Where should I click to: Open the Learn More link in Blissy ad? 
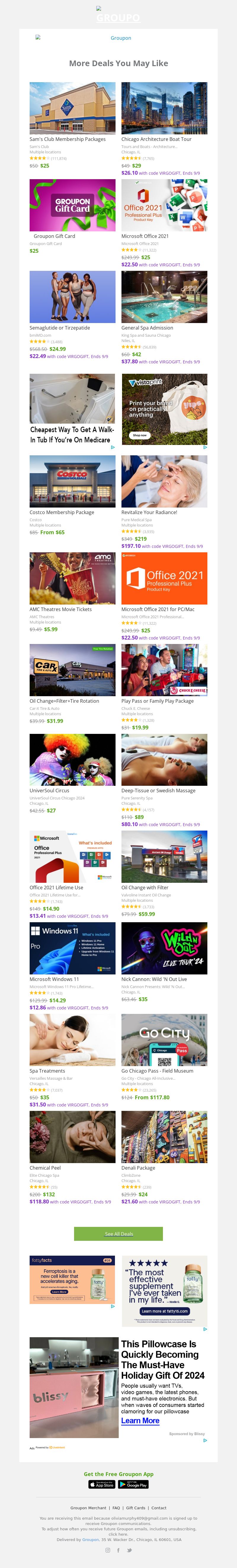coord(140,1420)
